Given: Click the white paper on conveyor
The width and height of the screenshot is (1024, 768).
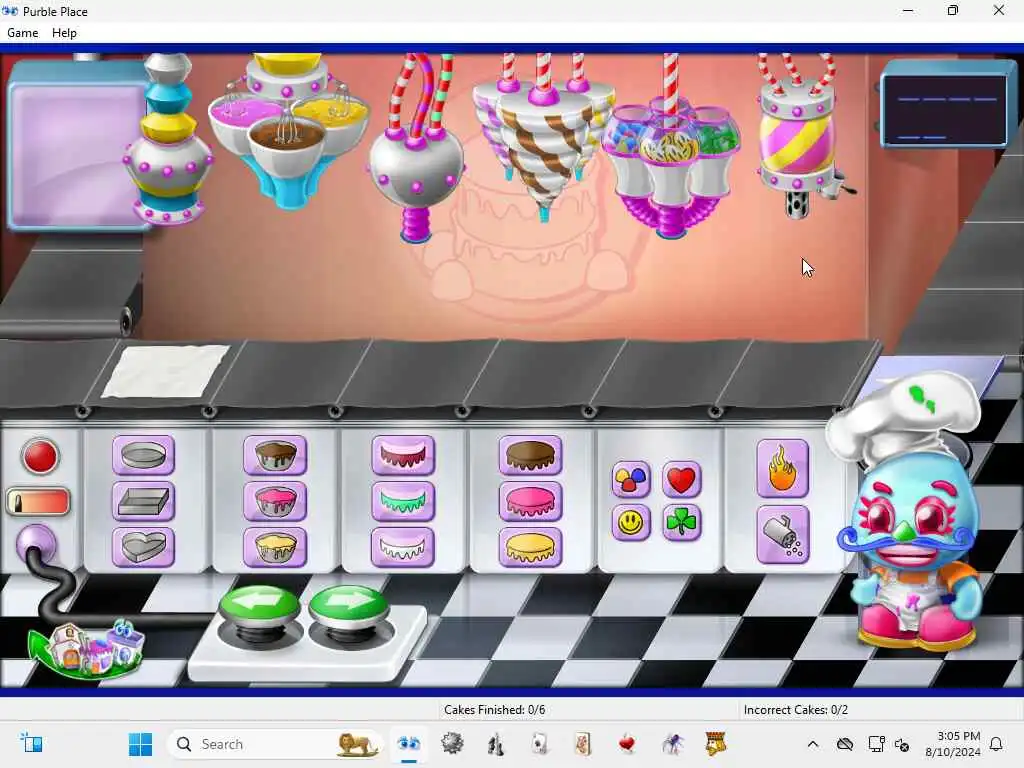Looking at the screenshot, I should (166, 371).
